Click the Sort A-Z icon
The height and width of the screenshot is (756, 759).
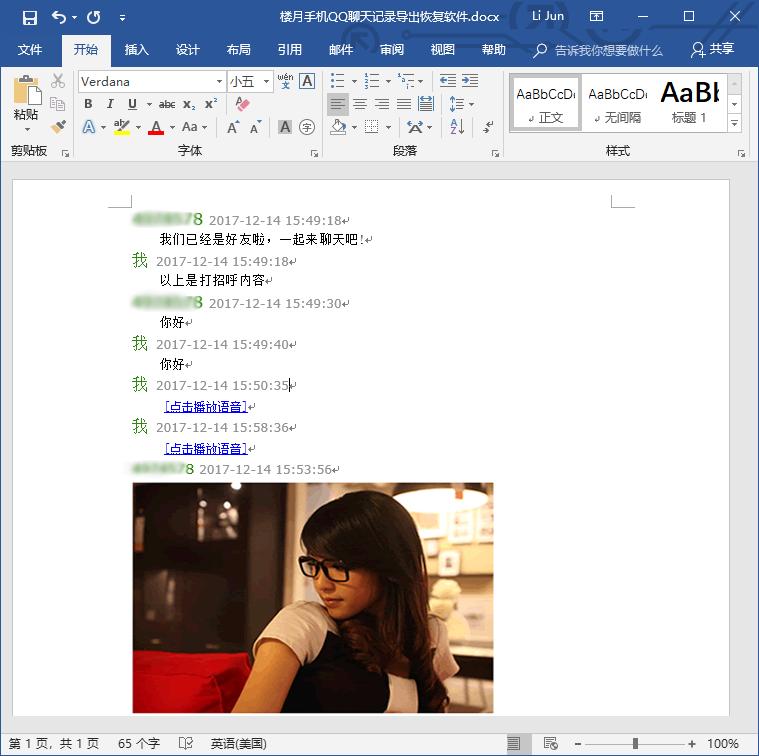(457, 127)
